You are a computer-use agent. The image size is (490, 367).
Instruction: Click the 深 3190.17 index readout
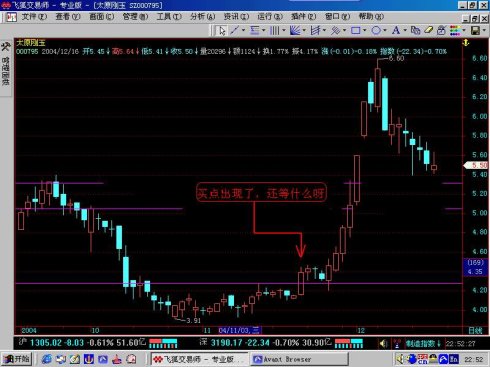266,343
